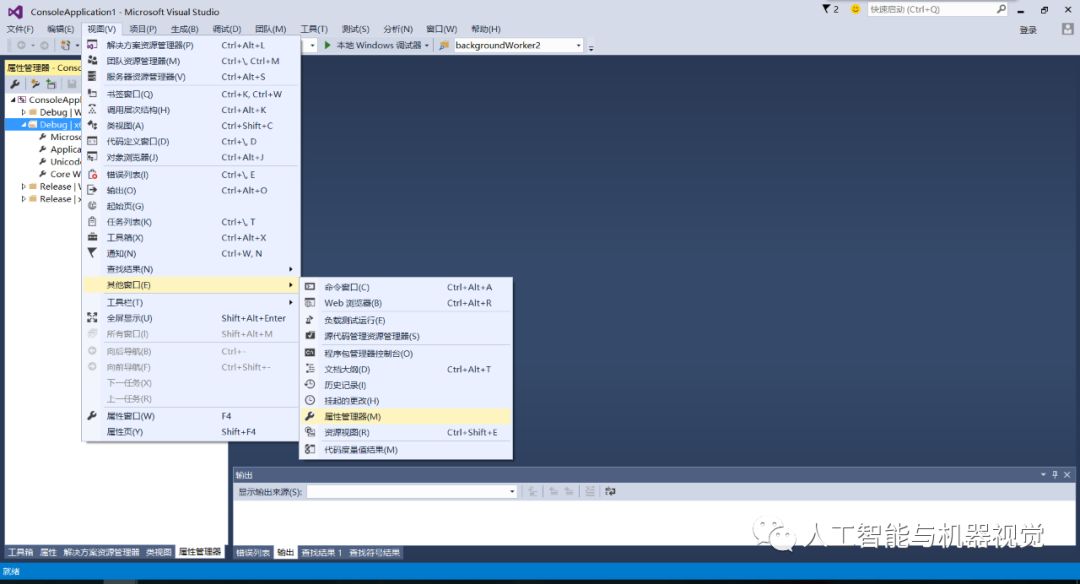Click the 挂起的更改 clock icon
The height and width of the screenshot is (584, 1080).
pyautogui.click(x=310, y=401)
